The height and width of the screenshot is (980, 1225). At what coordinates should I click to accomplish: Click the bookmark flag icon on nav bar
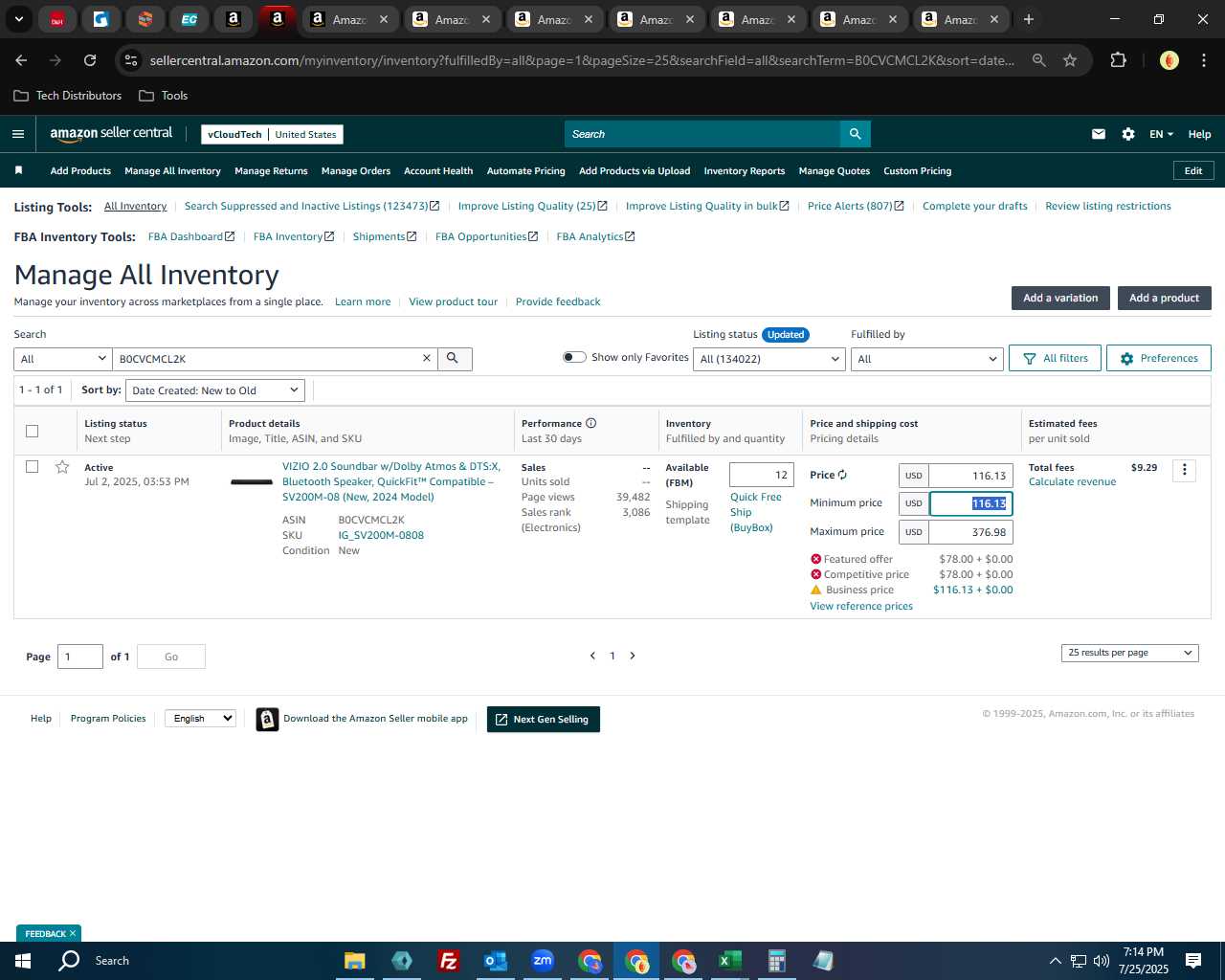18,170
